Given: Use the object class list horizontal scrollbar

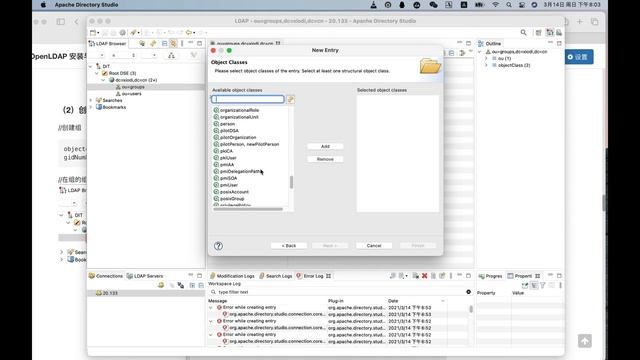Looking at the screenshot, I should (x=248, y=209).
